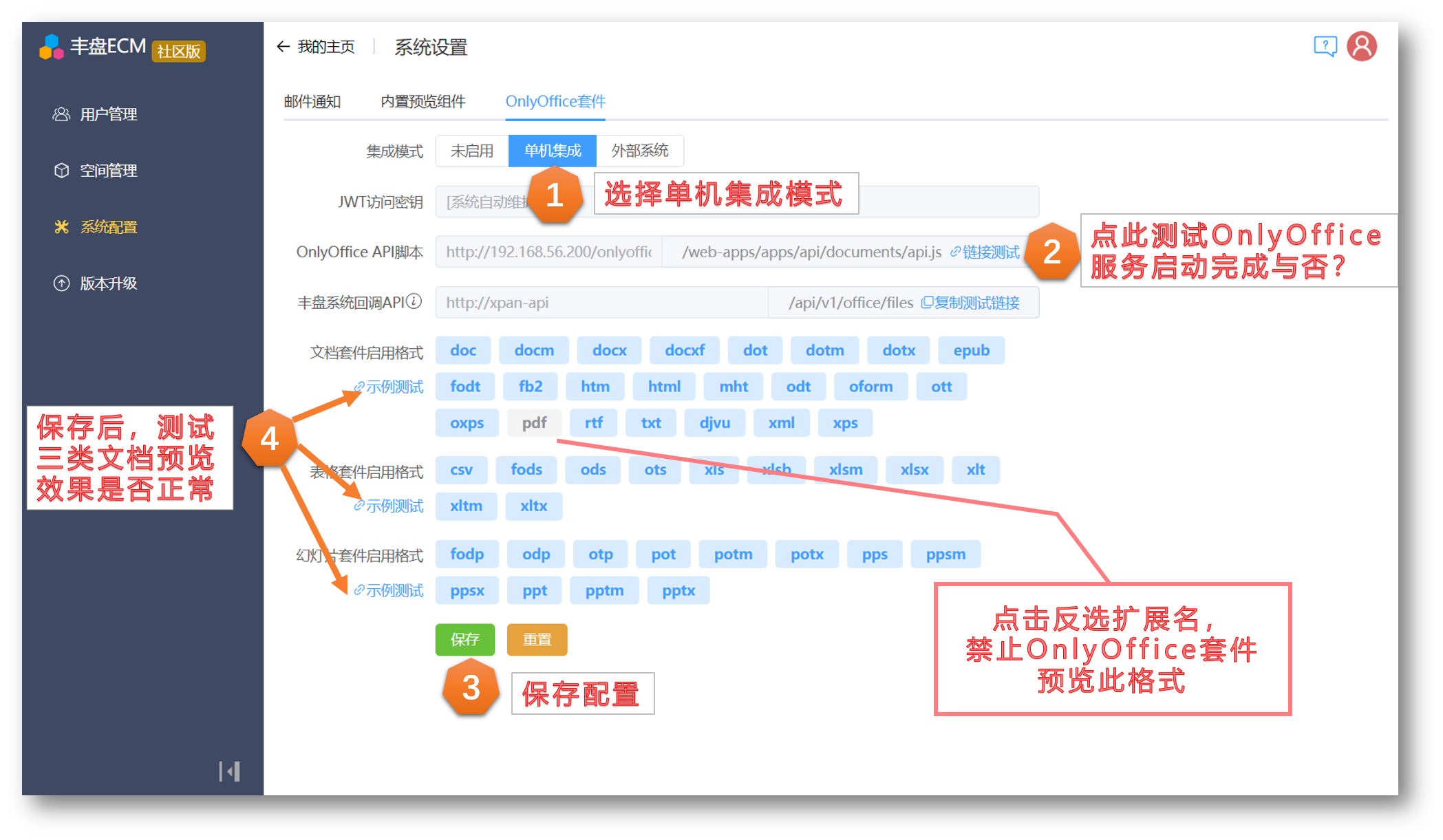Toggle the html format tag
The width and height of the screenshot is (1443, 840).
tap(664, 387)
